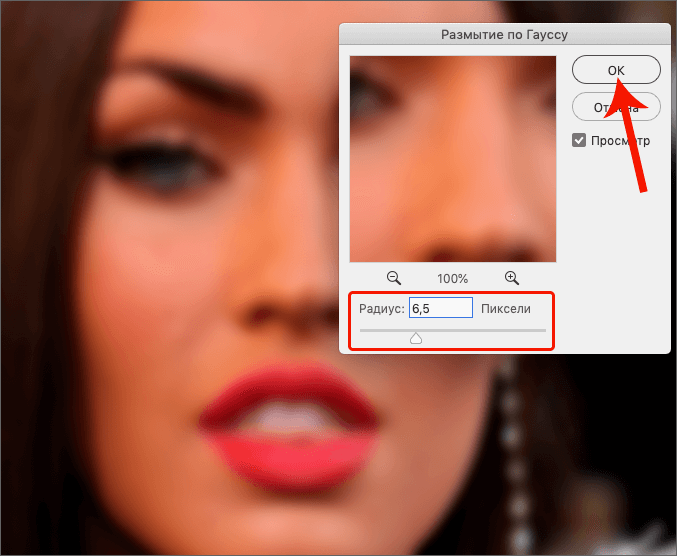Toggle the Просмотр preview checkbox
This screenshot has height=556, width=677.
click(x=579, y=141)
